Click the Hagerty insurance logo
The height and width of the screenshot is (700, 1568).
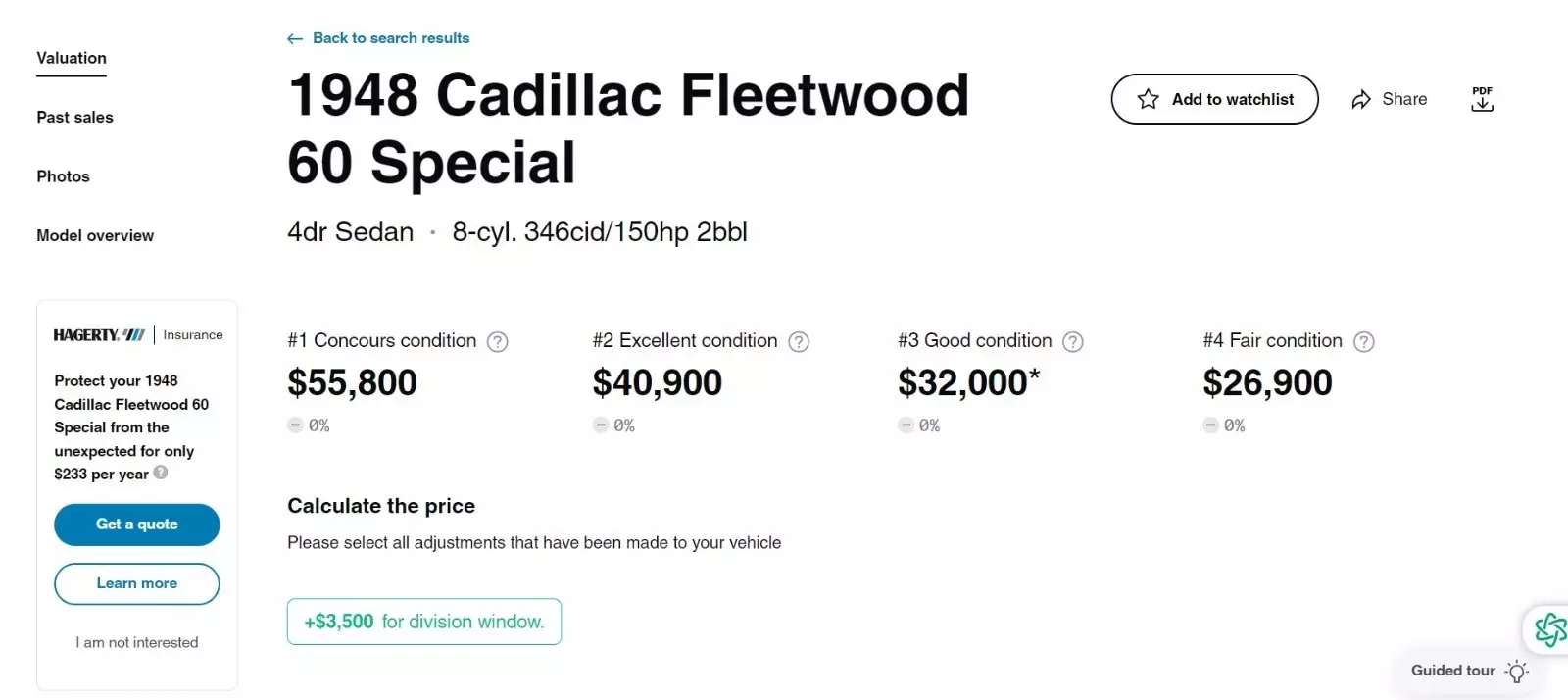(98, 334)
